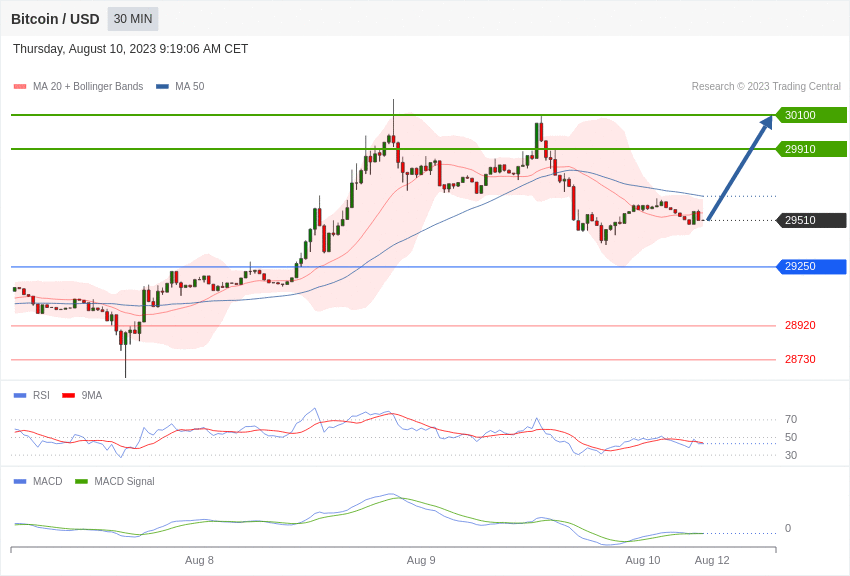The image size is (850, 576).
Task: Click the Aug 12 date axis label
Action: (712, 560)
